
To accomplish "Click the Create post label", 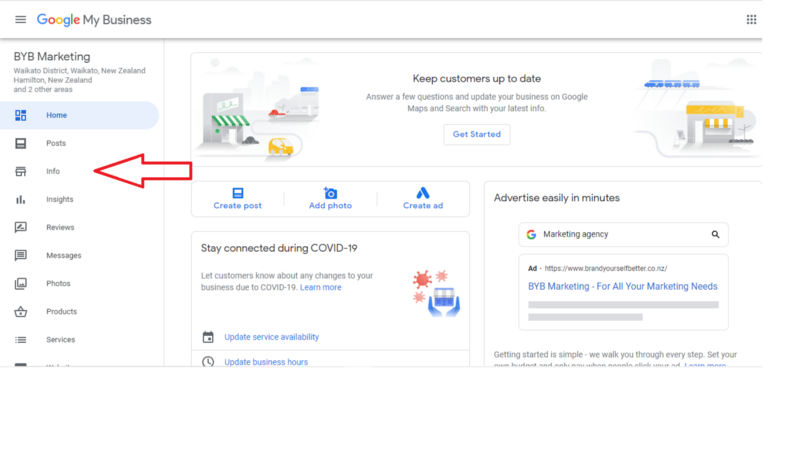I will [x=238, y=206].
